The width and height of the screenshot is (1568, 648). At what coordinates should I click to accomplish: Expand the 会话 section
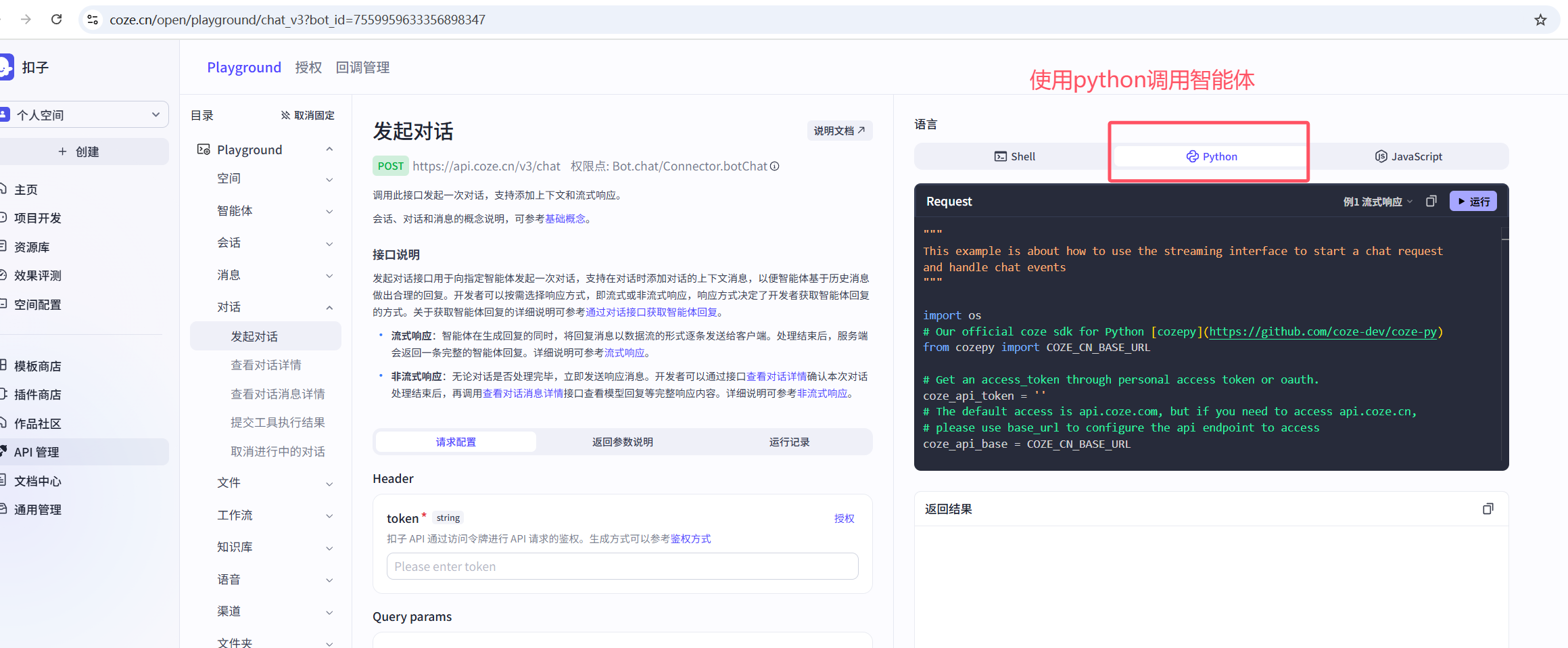tap(329, 244)
